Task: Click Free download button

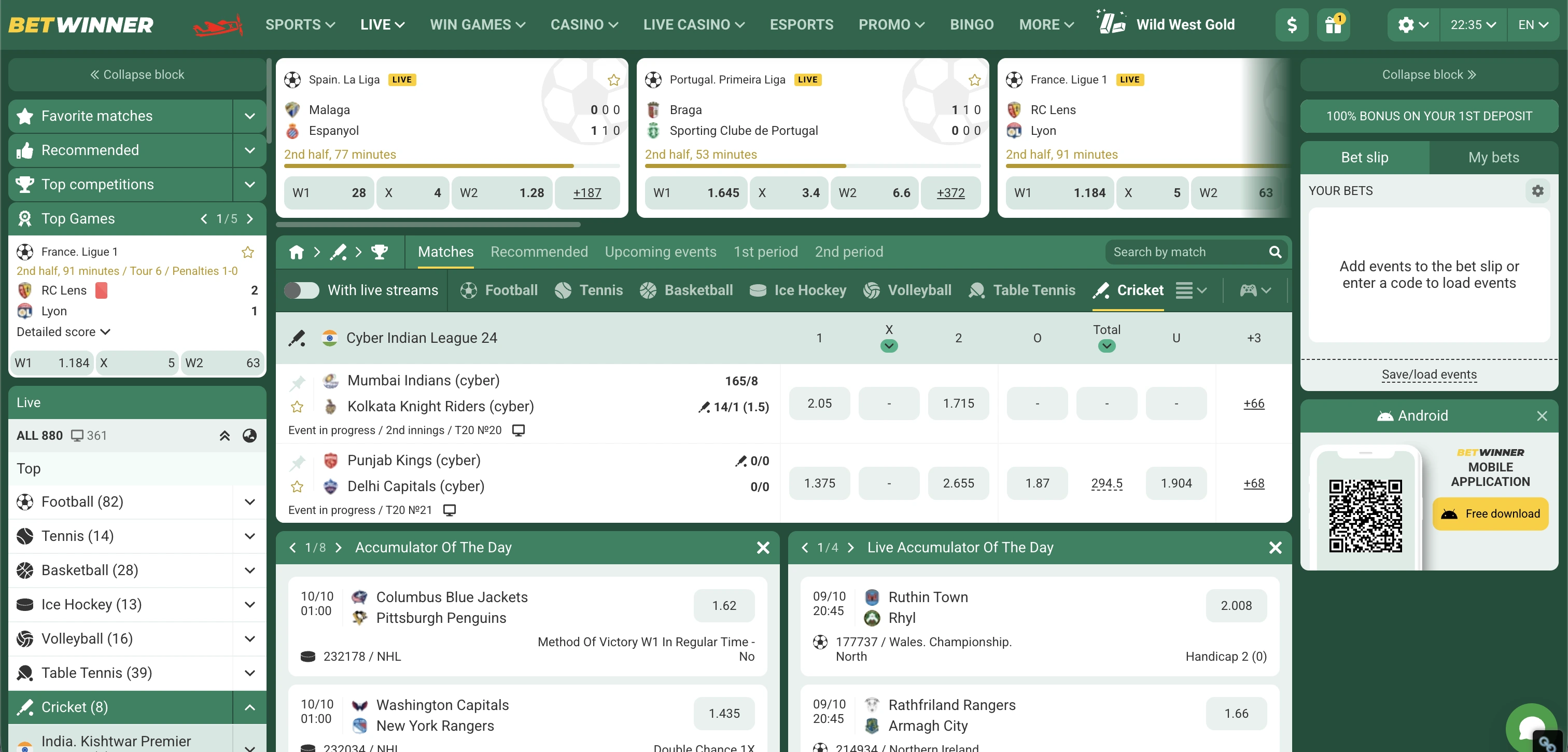Action: (x=1490, y=513)
